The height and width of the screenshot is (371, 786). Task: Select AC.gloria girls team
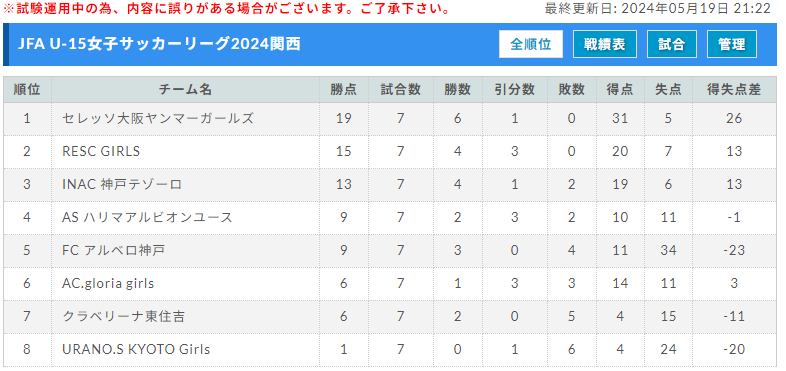coord(108,283)
